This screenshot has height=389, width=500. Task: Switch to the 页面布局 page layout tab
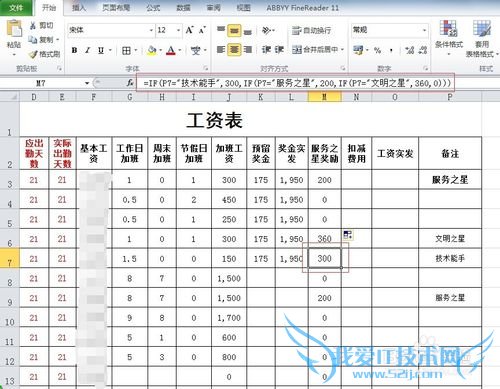(116, 7)
